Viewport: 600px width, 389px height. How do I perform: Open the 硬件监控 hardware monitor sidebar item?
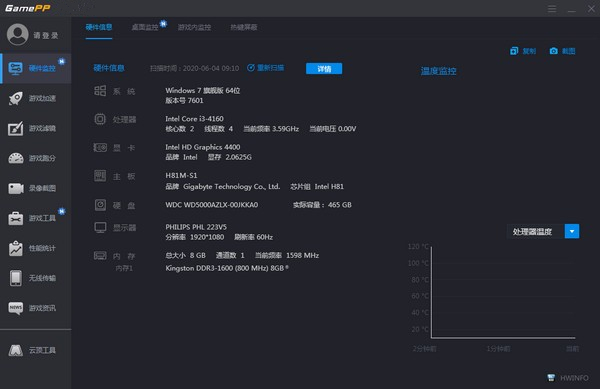36,68
